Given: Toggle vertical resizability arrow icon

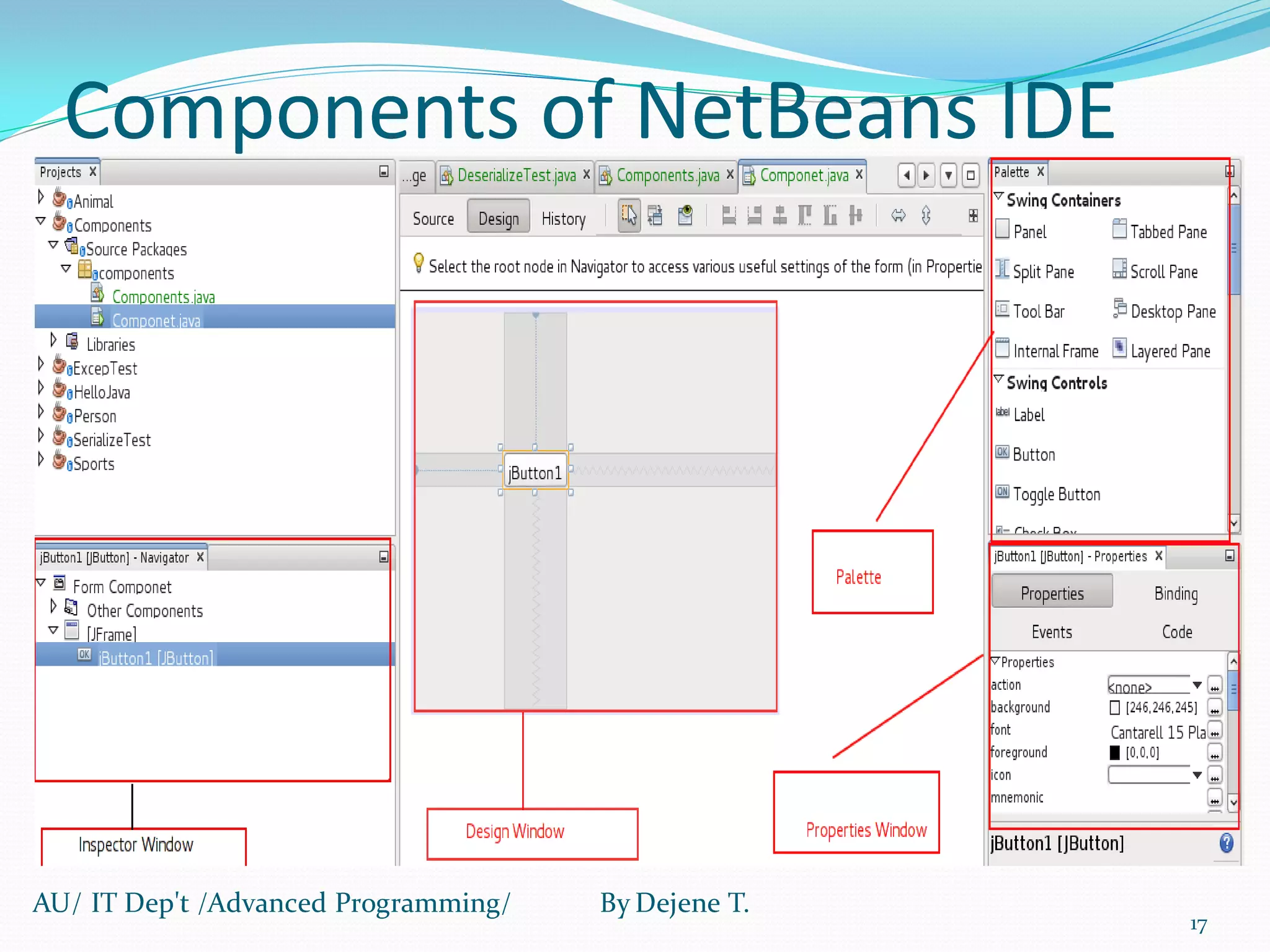Looking at the screenshot, I should click(x=926, y=215).
